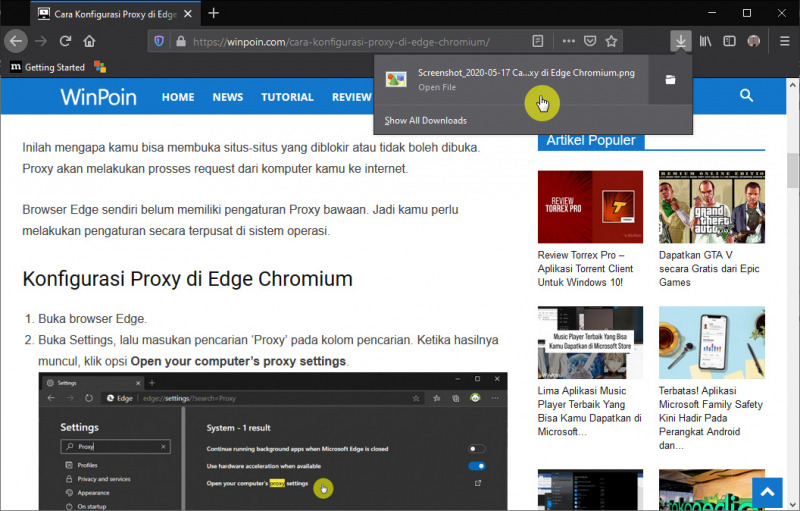Viewport: 800px width, 511px height.
Task: Click Show All Downloads
Action: pos(426,120)
